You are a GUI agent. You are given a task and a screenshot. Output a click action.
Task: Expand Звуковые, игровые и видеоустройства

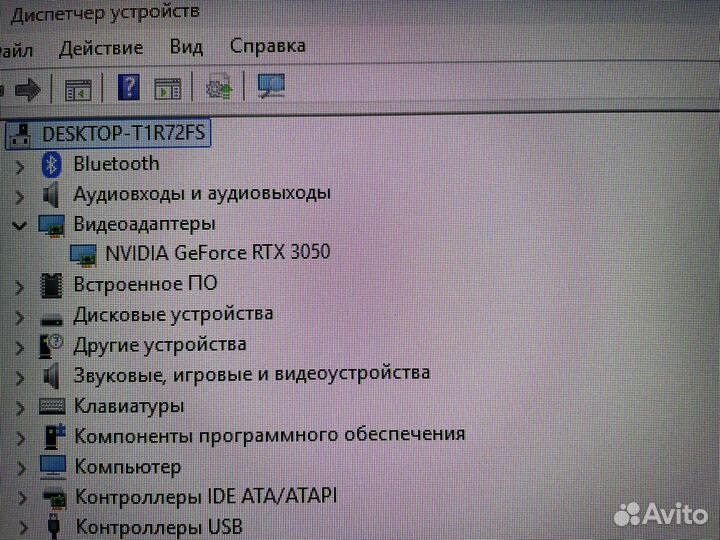pos(19,378)
